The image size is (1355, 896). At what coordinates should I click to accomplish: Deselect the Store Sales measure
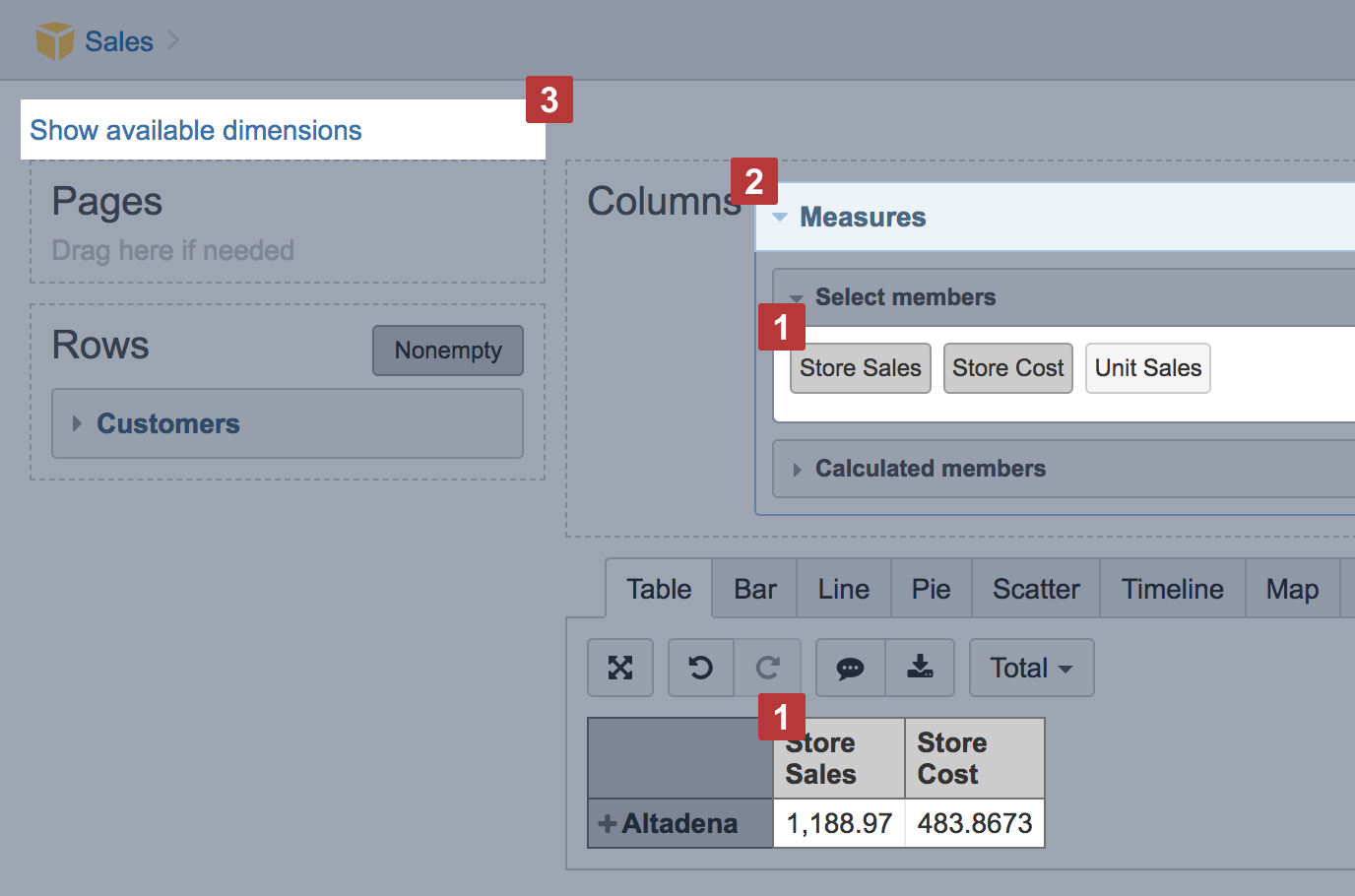coord(860,368)
